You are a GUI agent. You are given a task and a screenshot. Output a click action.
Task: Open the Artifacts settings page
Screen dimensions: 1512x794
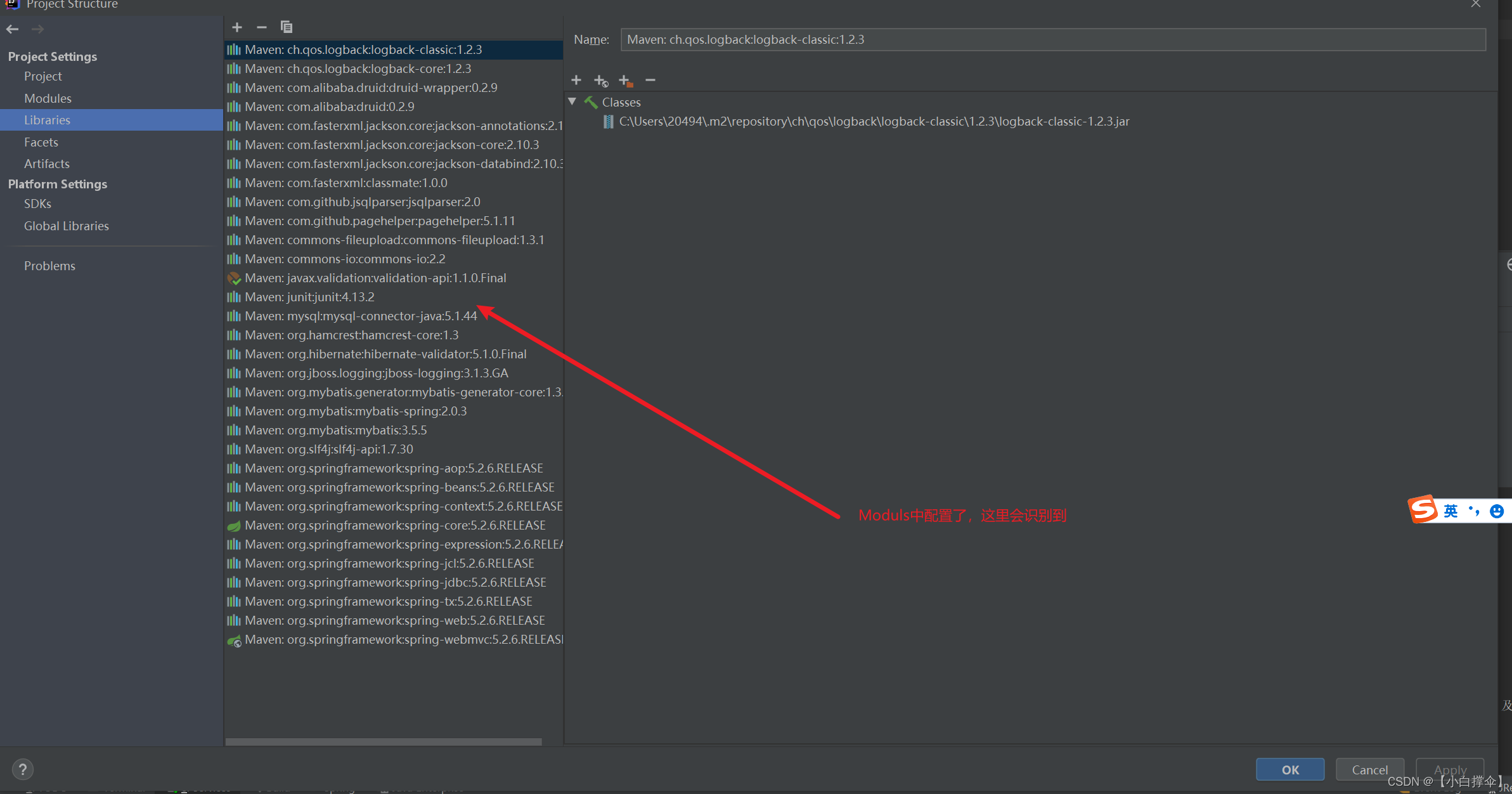pos(47,164)
